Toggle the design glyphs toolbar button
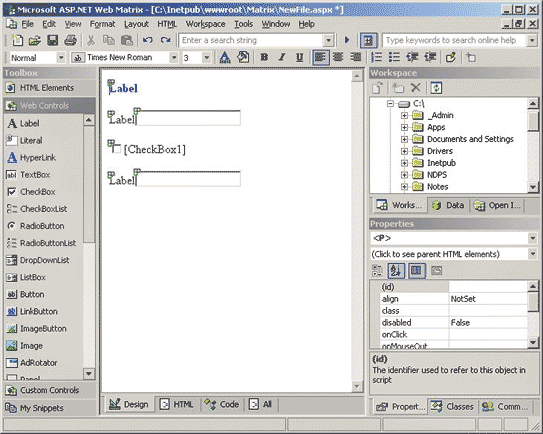 click(368, 41)
